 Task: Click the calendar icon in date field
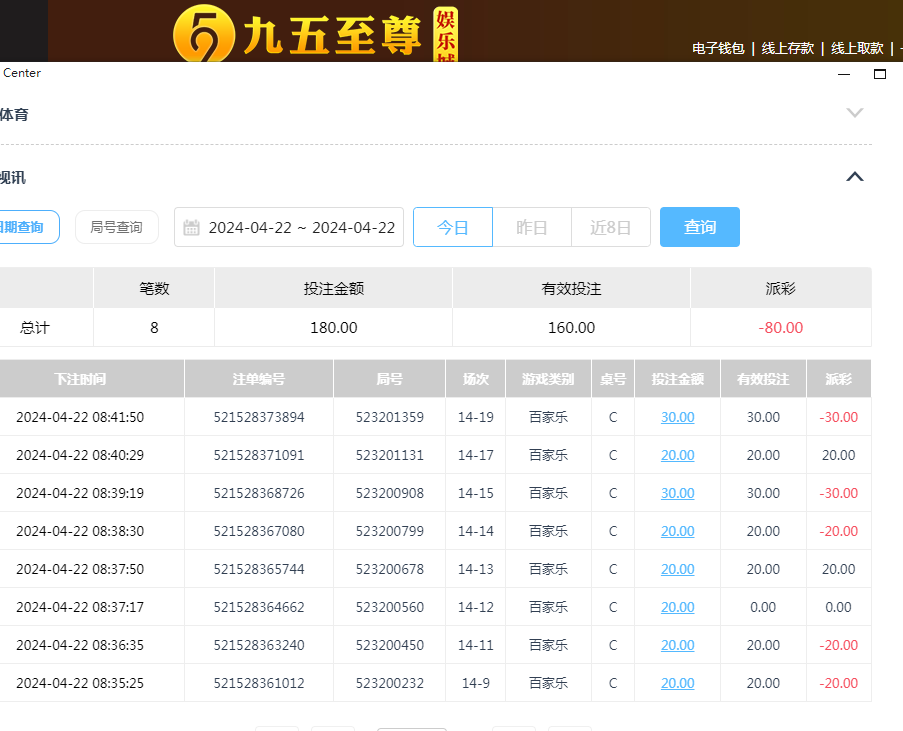192,228
